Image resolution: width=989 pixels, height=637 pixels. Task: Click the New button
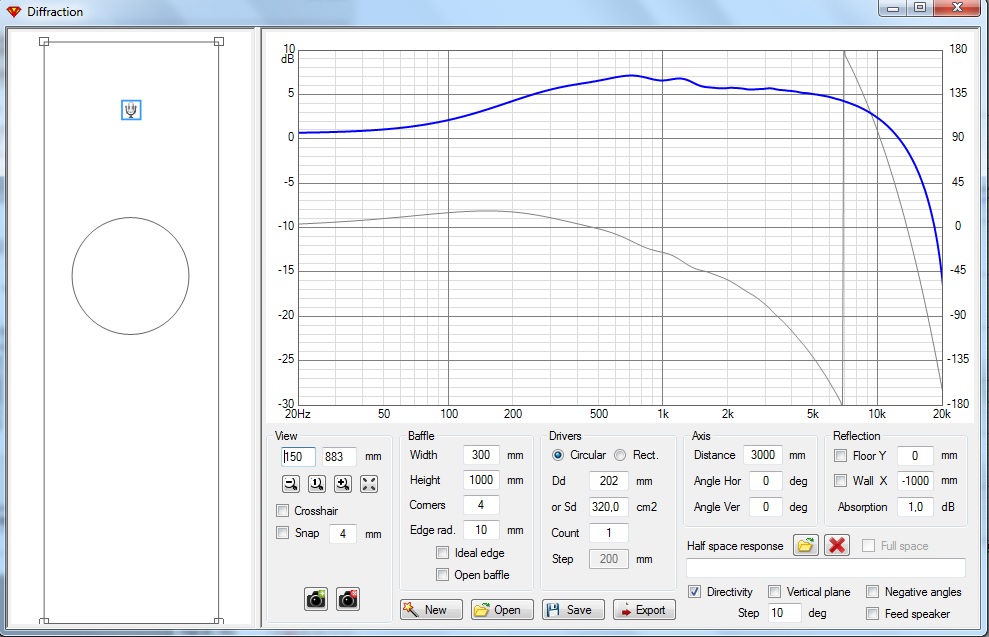coord(431,610)
